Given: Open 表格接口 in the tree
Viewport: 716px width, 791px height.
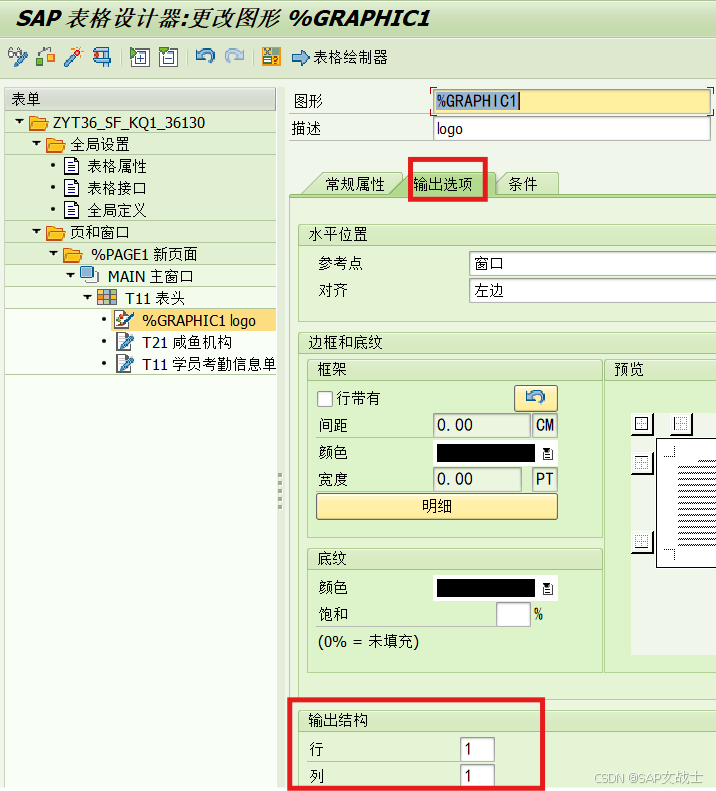Looking at the screenshot, I should point(117,188).
